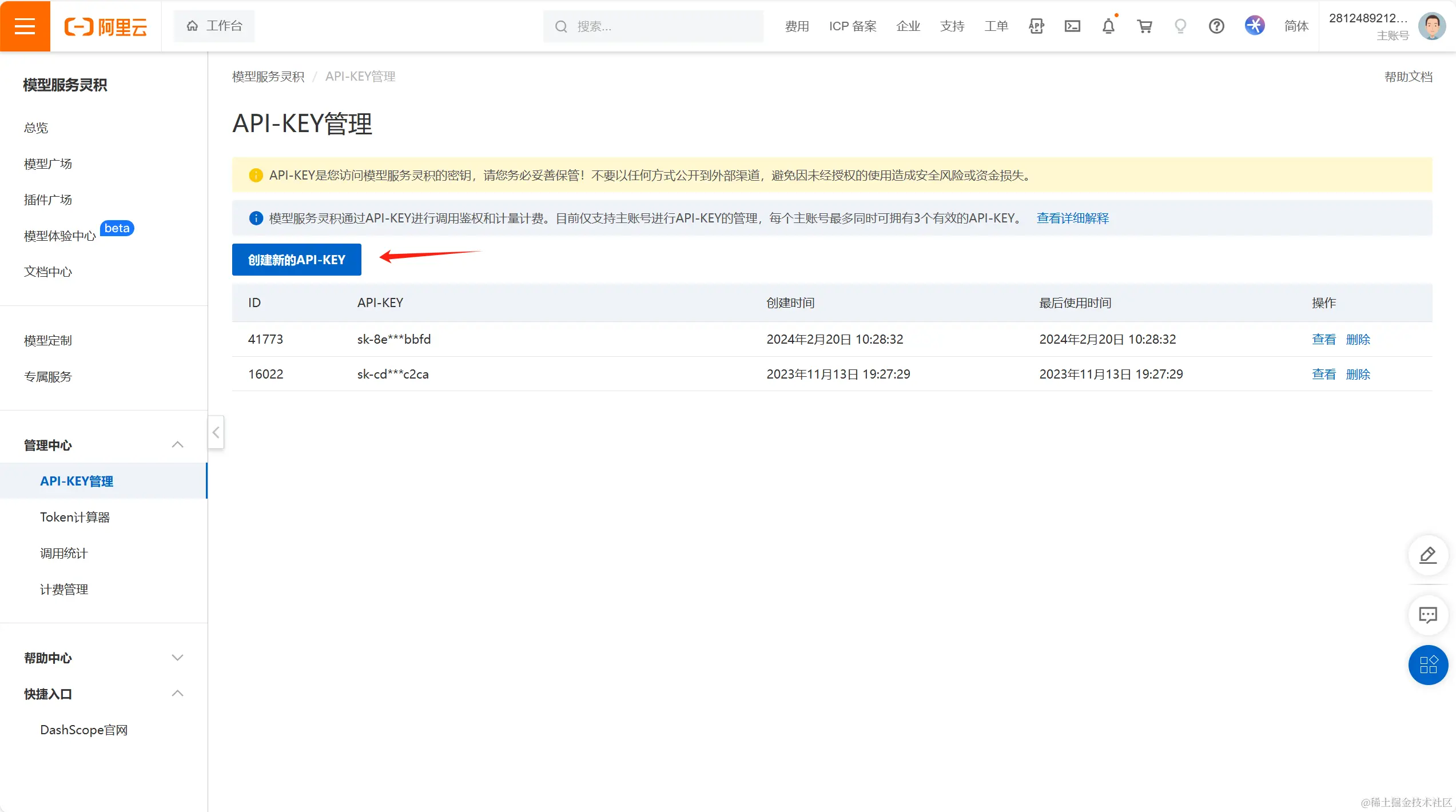Click the blue floating apps grid button
This screenshot has width=1456, height=812.
(1427, 664)
